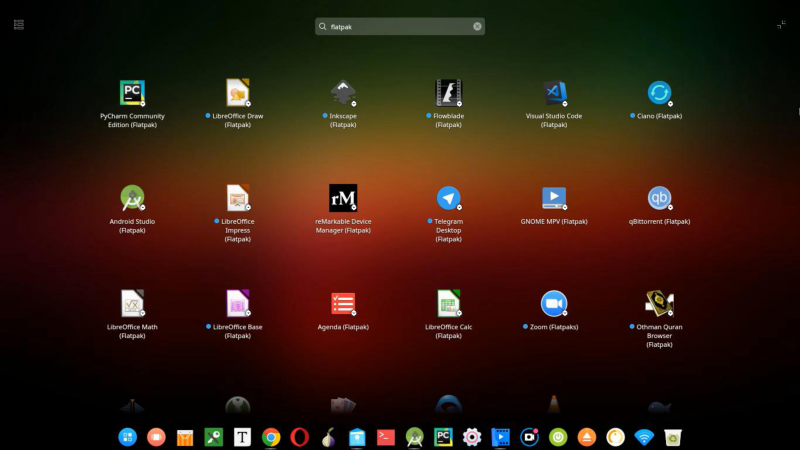This screenshot has height=450, width=800.
Task: Open Zoom (Flatpaks)
Action: point(554,304)
